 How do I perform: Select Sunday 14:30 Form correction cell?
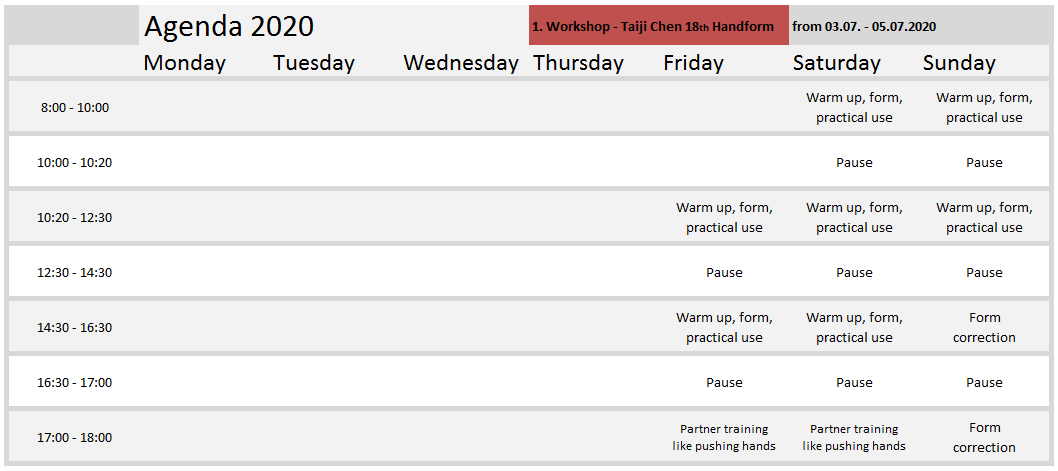point(984,327)
